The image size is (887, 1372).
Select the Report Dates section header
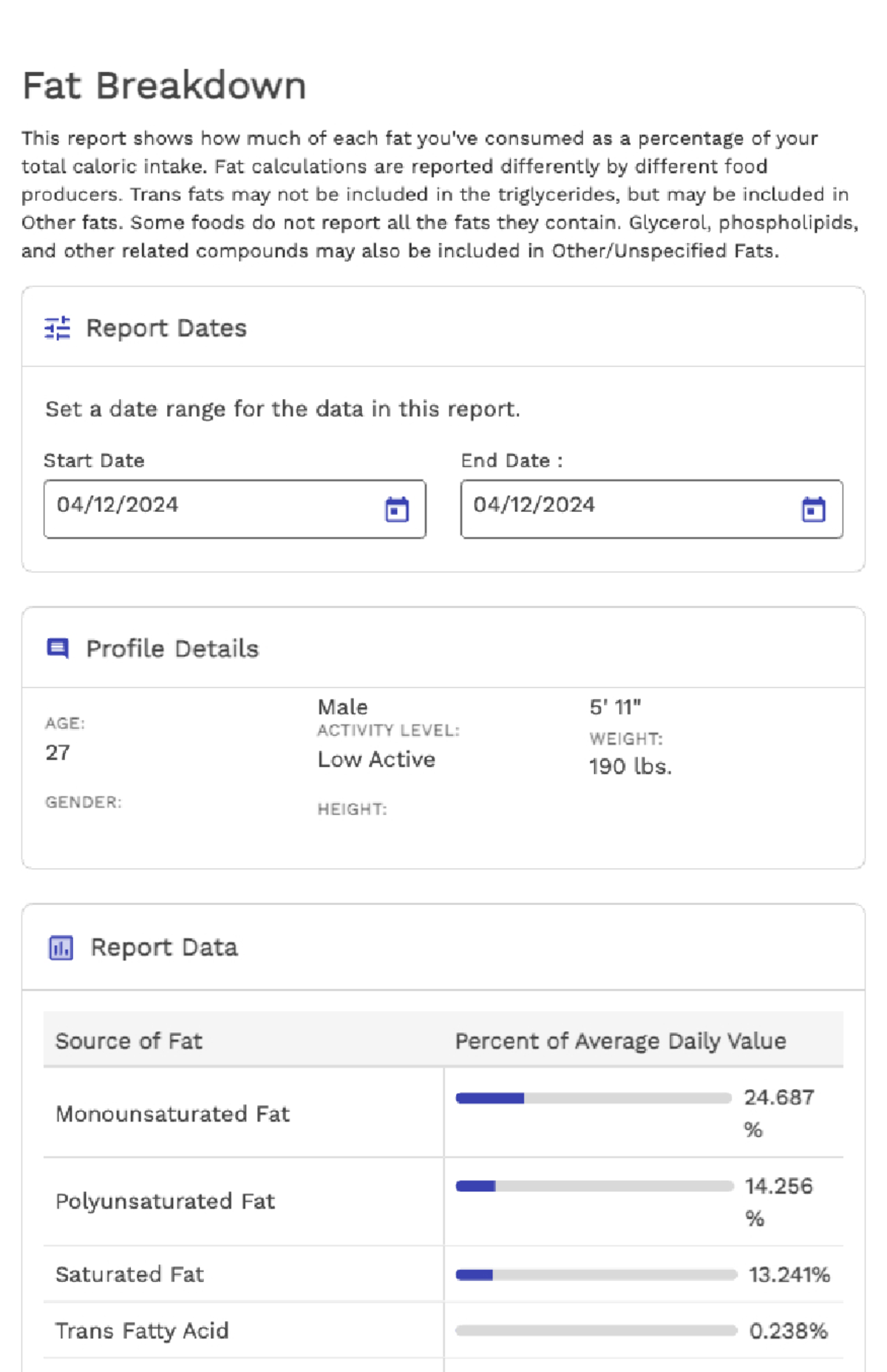[x=166, y=328]
